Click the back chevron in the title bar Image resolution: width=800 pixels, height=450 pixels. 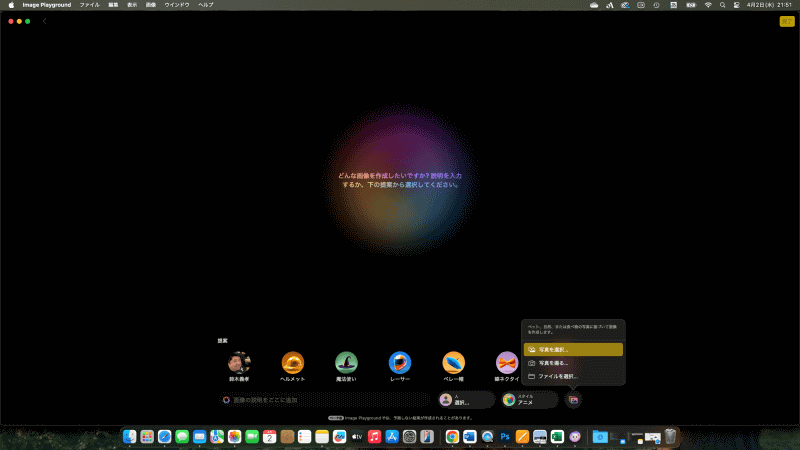(44, 21)
